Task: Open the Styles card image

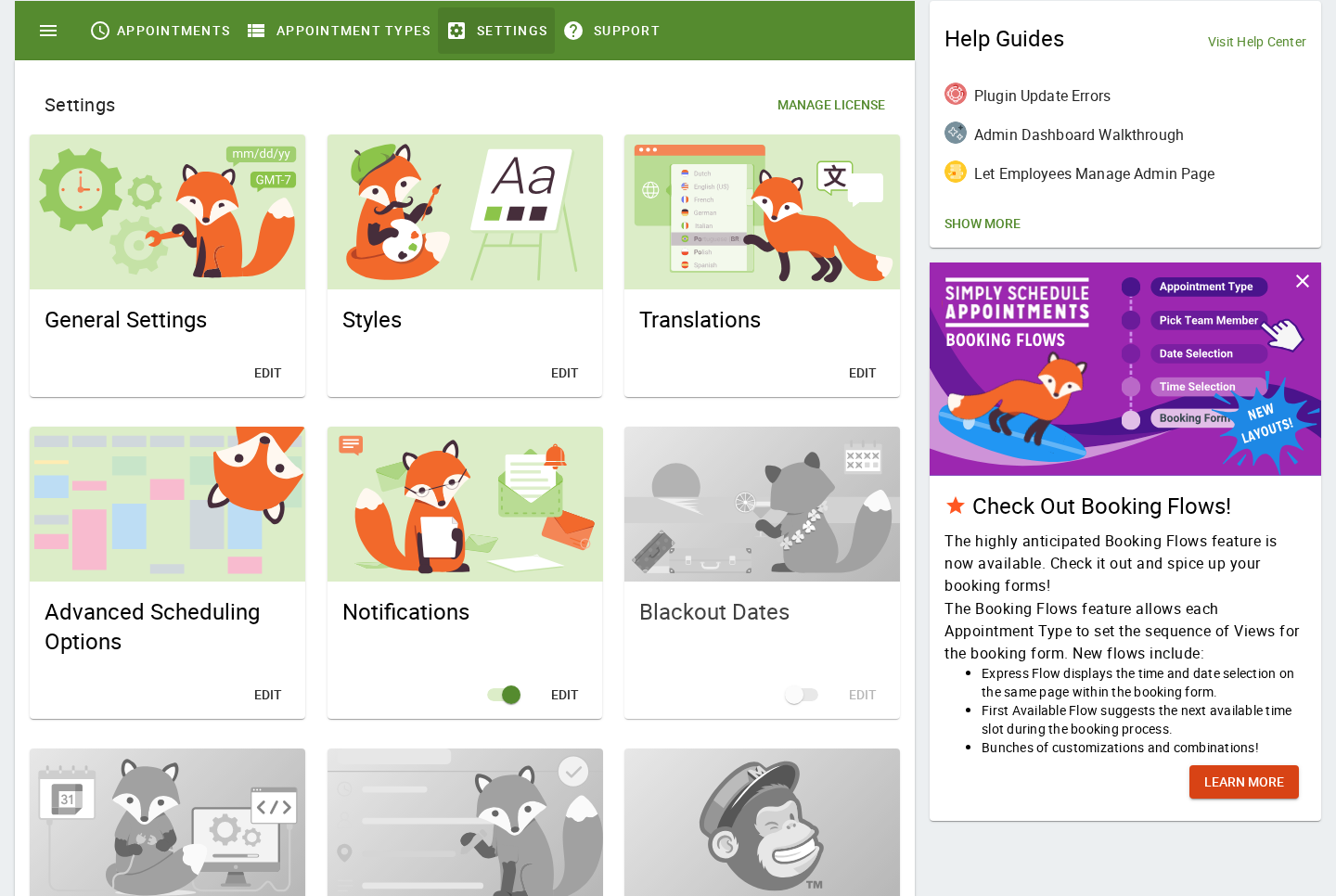Action: point(465,212)
